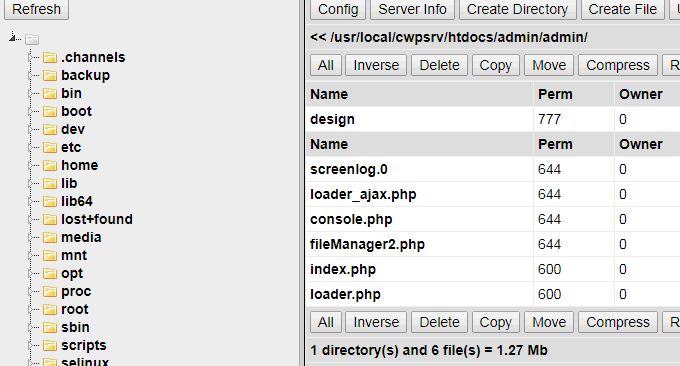
Task: Click 600 permission of index.php
Action: click(x=549, y=269)
